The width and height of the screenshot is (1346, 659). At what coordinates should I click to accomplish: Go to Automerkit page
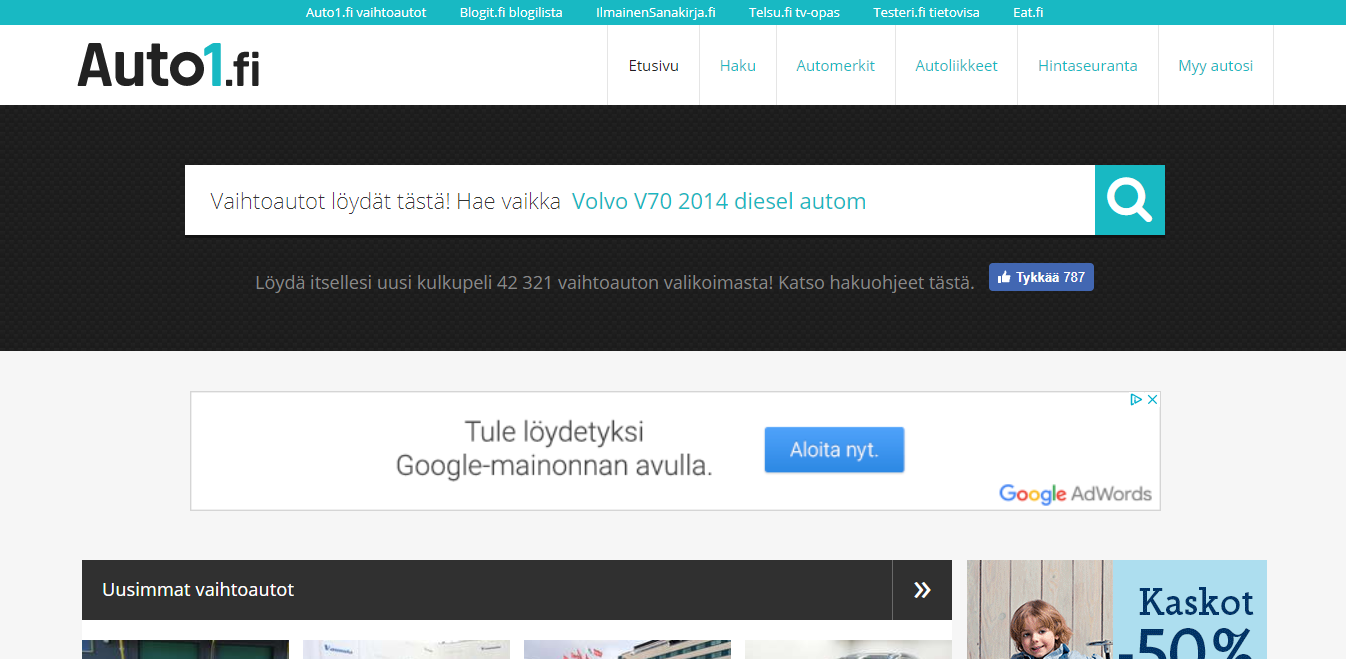pos(836,66)
